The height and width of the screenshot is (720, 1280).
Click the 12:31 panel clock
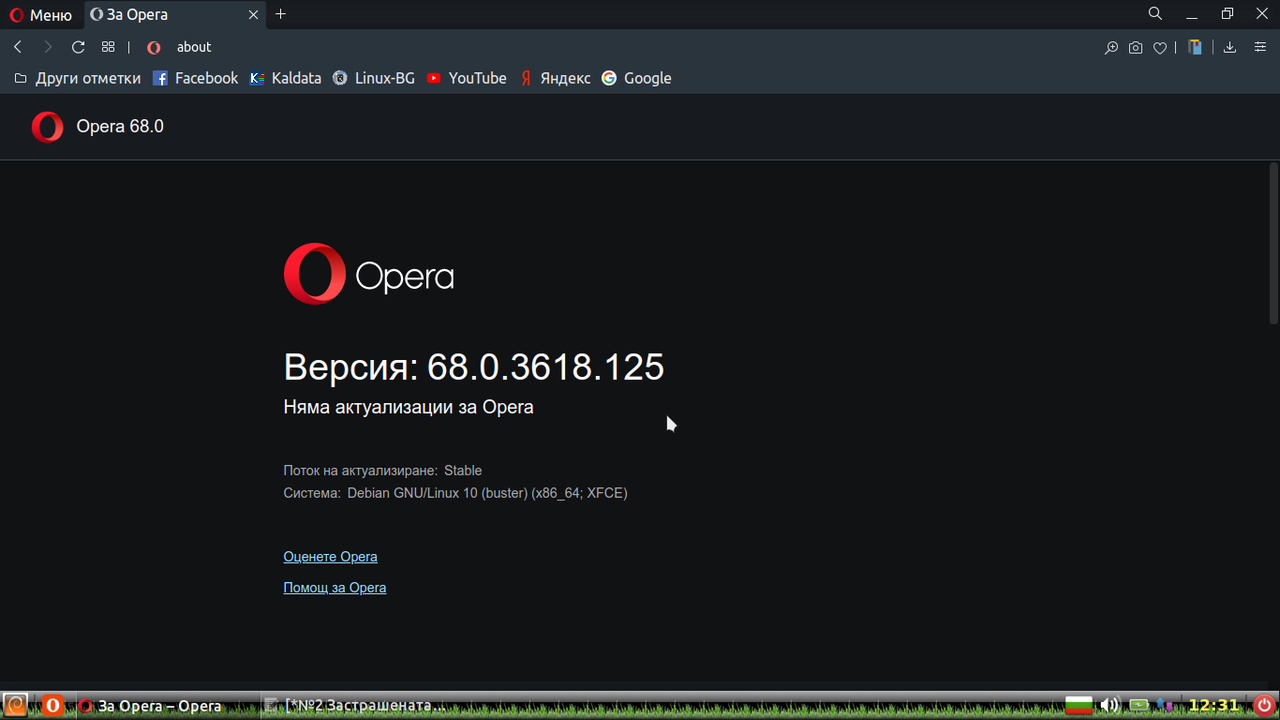(x=1213, y=705)
